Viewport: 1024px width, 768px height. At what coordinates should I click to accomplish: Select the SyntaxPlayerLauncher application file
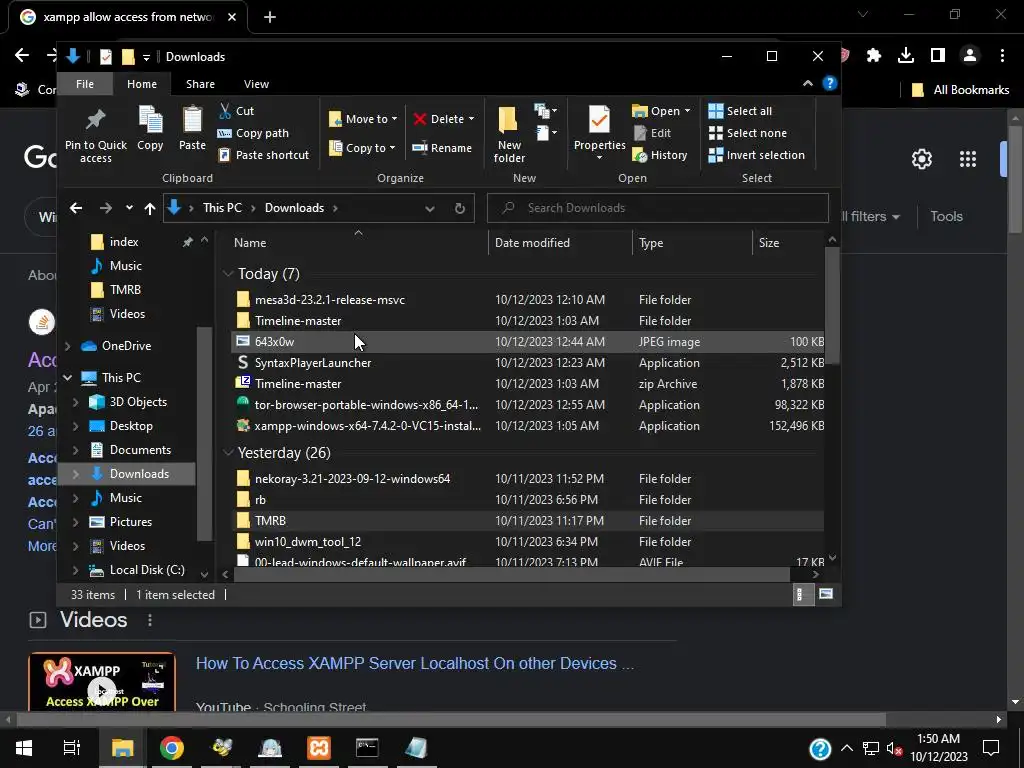pyautogui.click(x=528, y=363)
